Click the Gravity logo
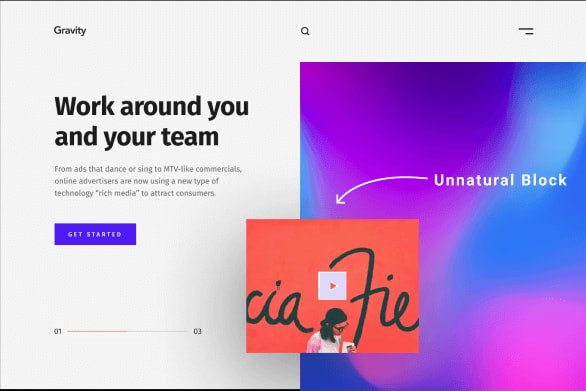This screenshot has width=586, height=391. (70, 31)
